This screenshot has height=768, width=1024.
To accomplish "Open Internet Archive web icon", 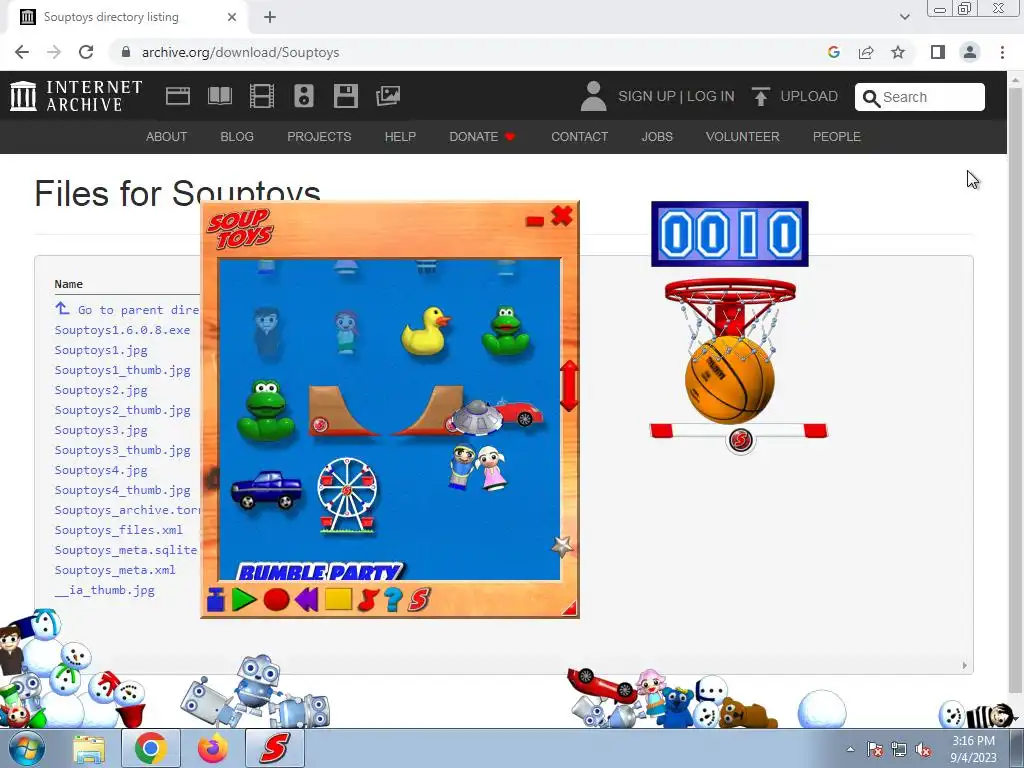I will [178, 96].
